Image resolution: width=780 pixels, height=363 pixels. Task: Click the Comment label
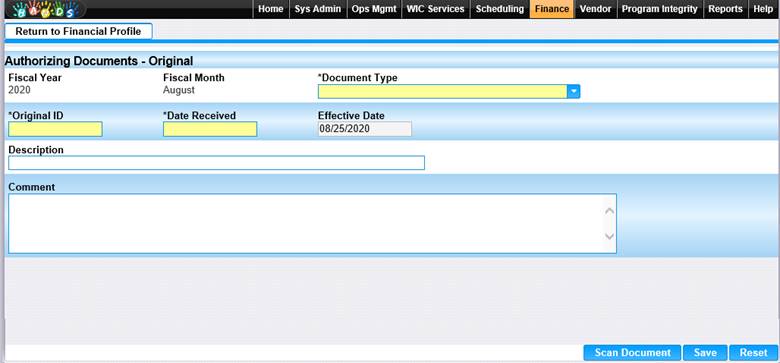pos(32,187)
